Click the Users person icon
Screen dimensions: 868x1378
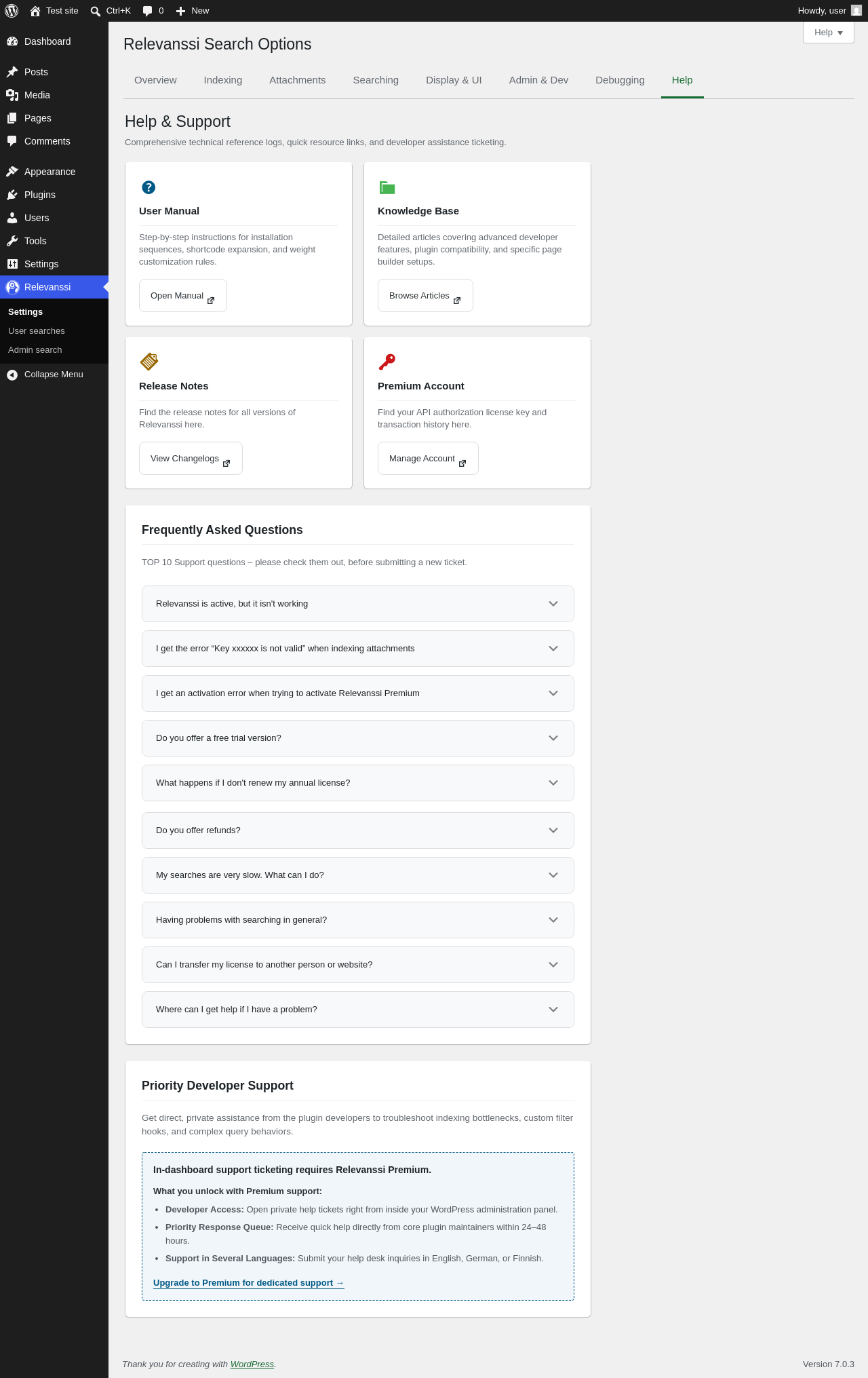coord(12,218)
